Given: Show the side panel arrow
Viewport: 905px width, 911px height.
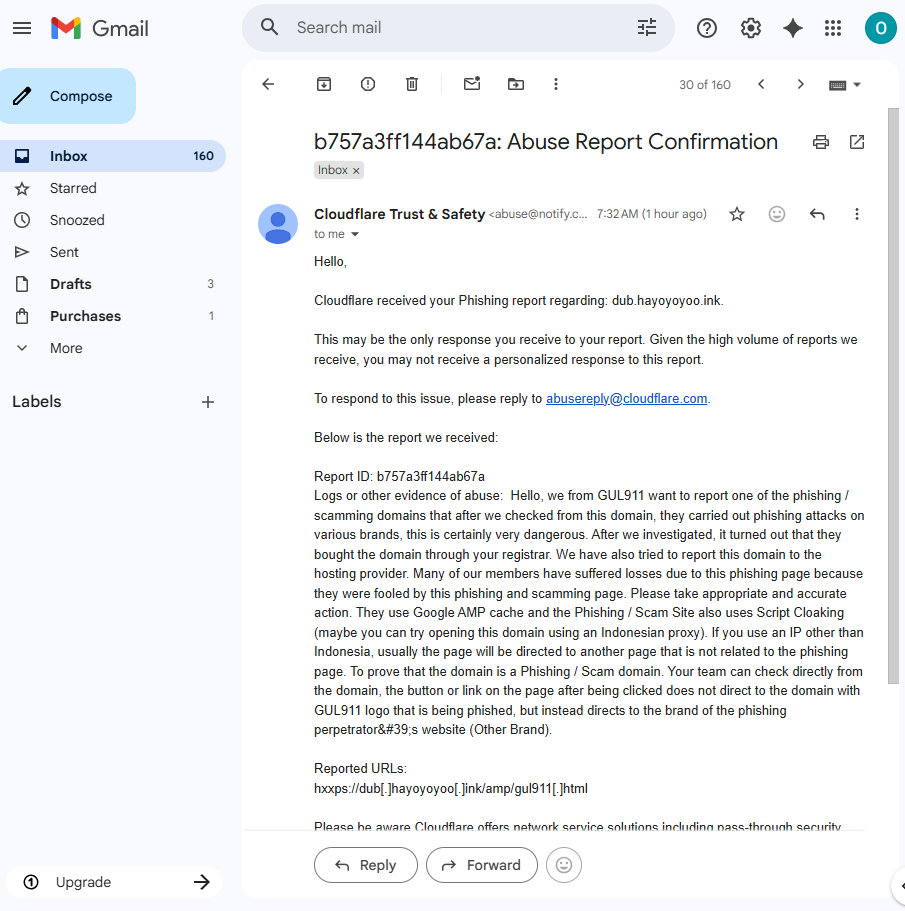Looking at the screenshot, I should pos(900,885).
